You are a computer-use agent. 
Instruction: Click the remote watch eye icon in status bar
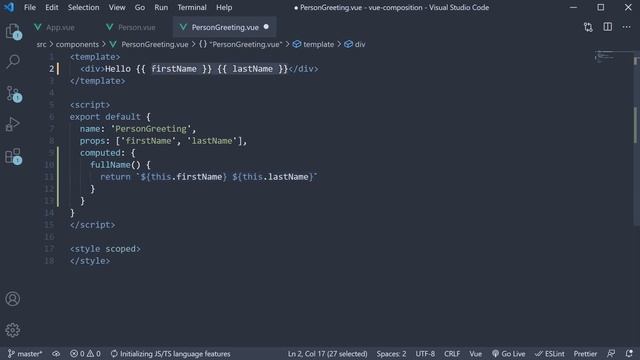(56, 354)
